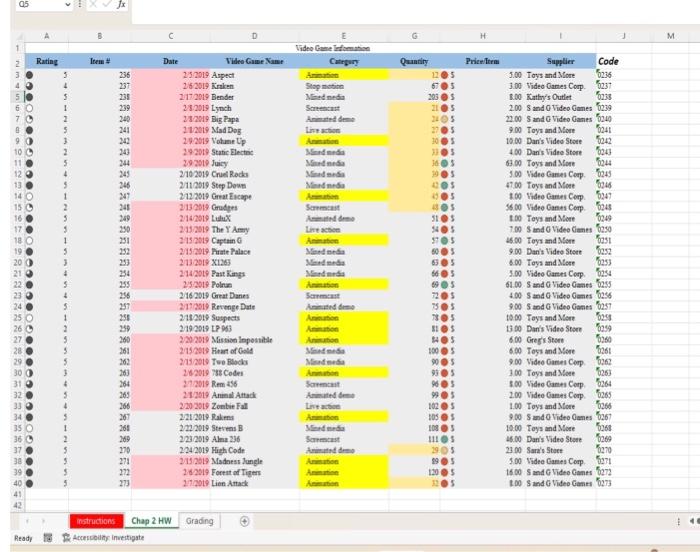Click item number 273 in Lion Attack row
This screenshot has width=700, height=552.
point(100,483)
